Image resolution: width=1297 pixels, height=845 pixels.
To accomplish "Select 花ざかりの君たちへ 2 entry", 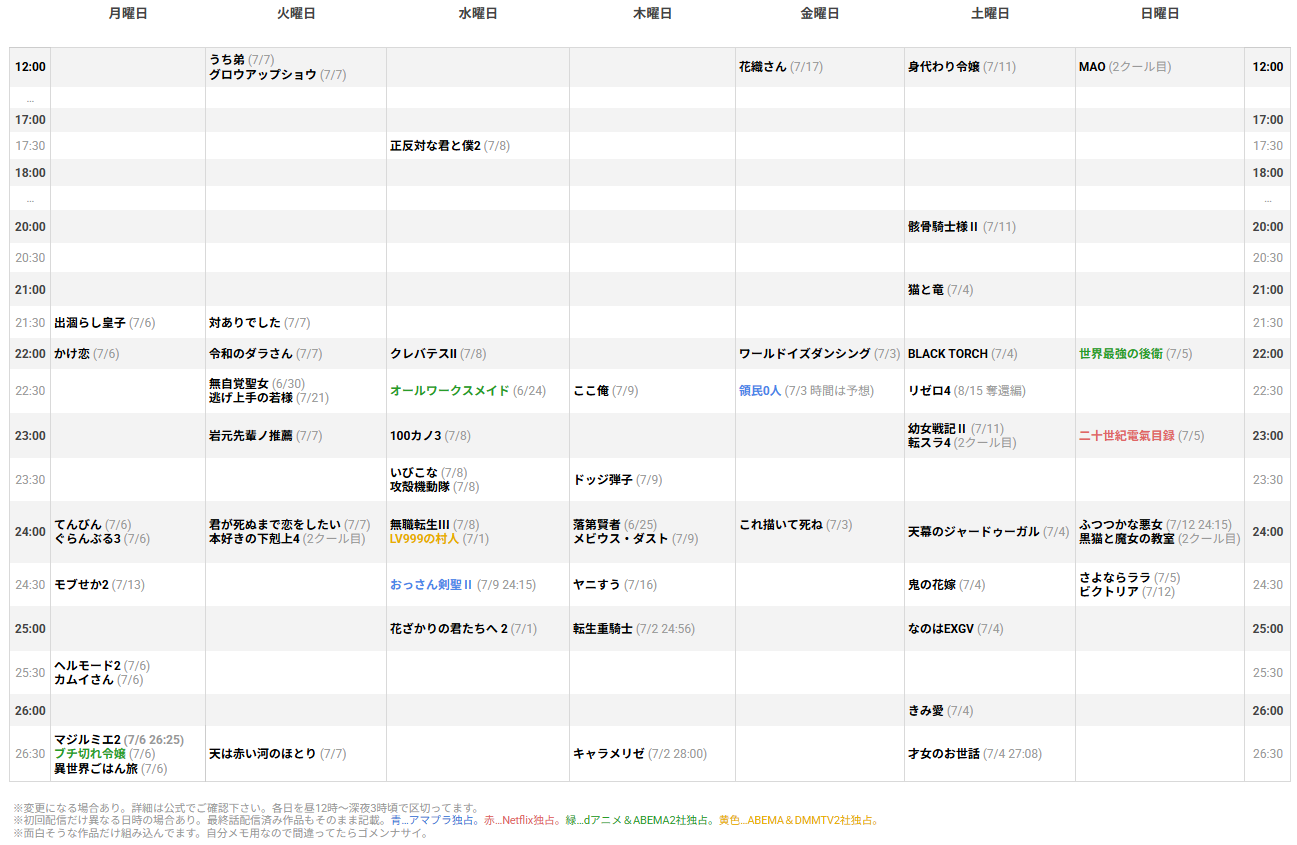I will (x=464, y=629).
